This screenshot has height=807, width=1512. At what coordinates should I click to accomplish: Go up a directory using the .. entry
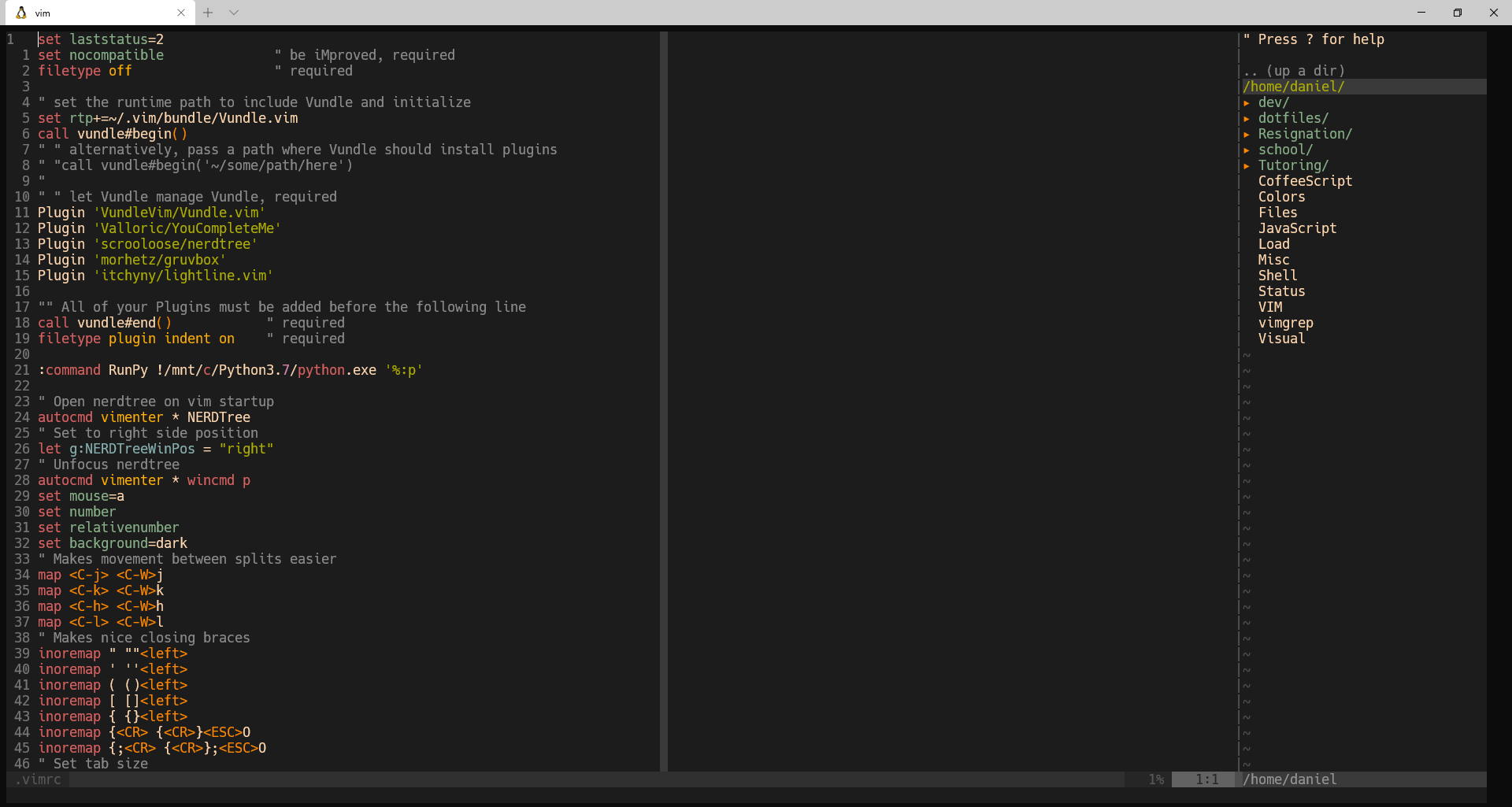pyautogui.click(x=1294, y=70)
